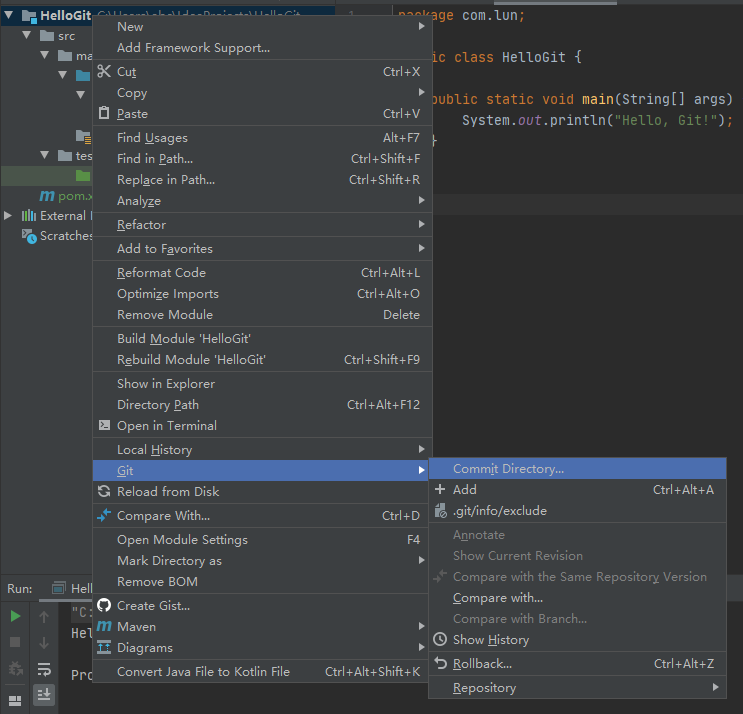This screenshot has height=714, width=743.
Task: Open the Copy submenu arrow
Action: click(421, 92)
